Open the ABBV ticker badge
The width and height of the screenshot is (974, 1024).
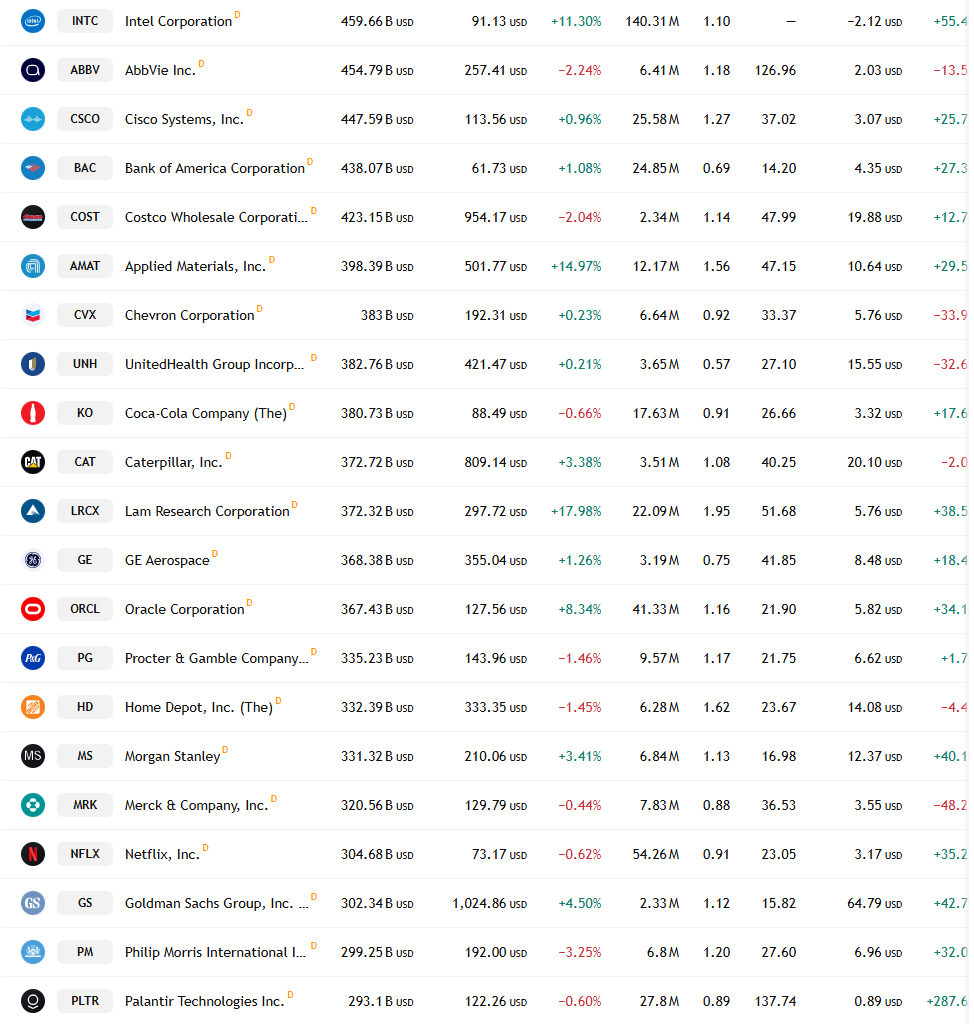[x=85, y=70]
